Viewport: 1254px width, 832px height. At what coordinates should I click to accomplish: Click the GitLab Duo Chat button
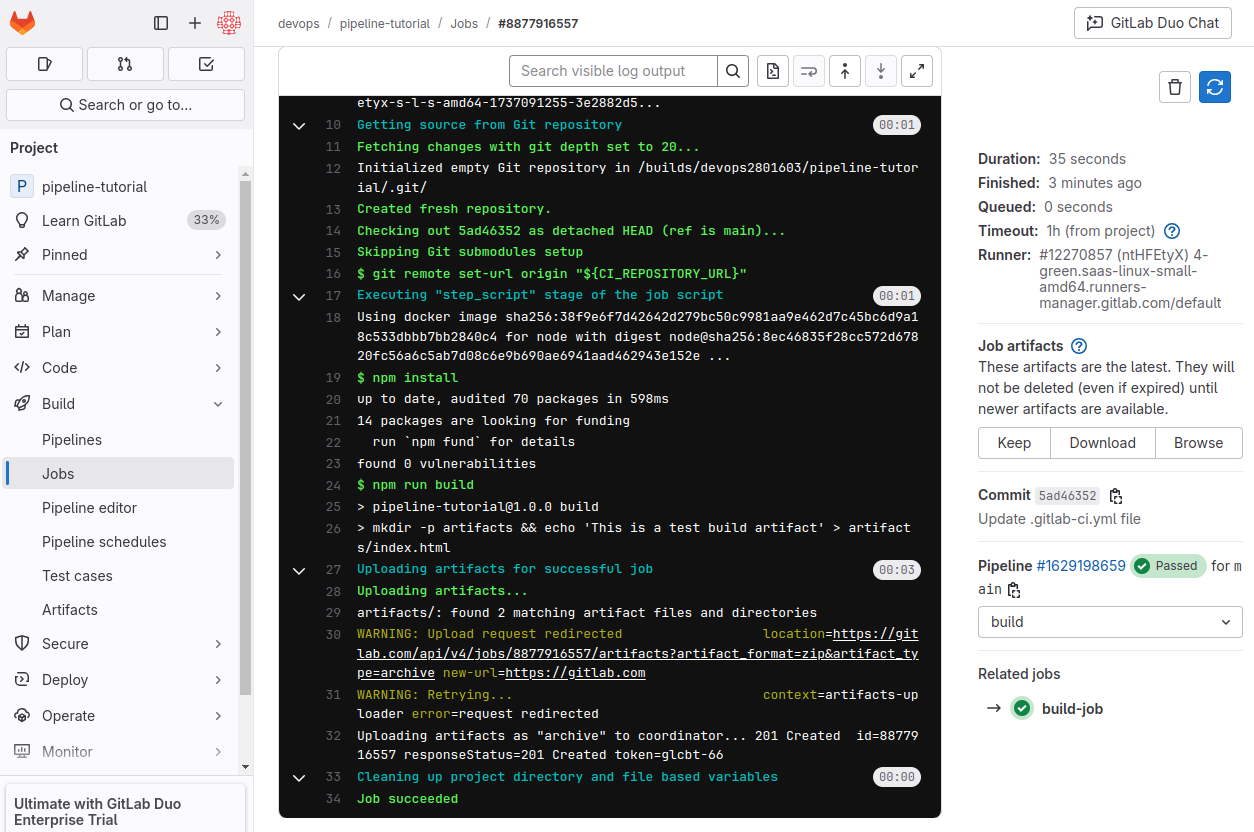coord(1152,23)
